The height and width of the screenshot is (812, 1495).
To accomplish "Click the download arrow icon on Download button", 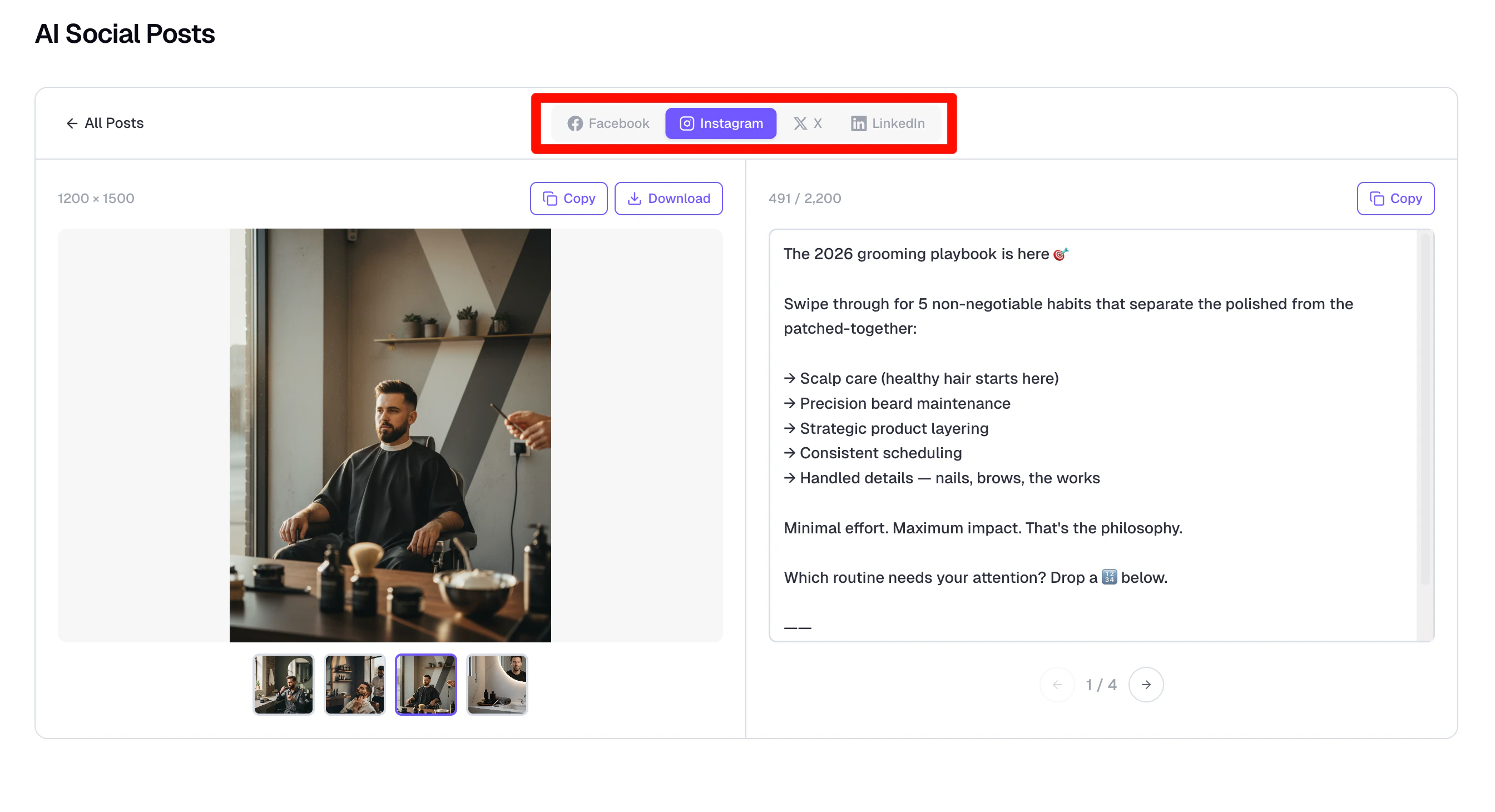I will click(x=635, y=198).
